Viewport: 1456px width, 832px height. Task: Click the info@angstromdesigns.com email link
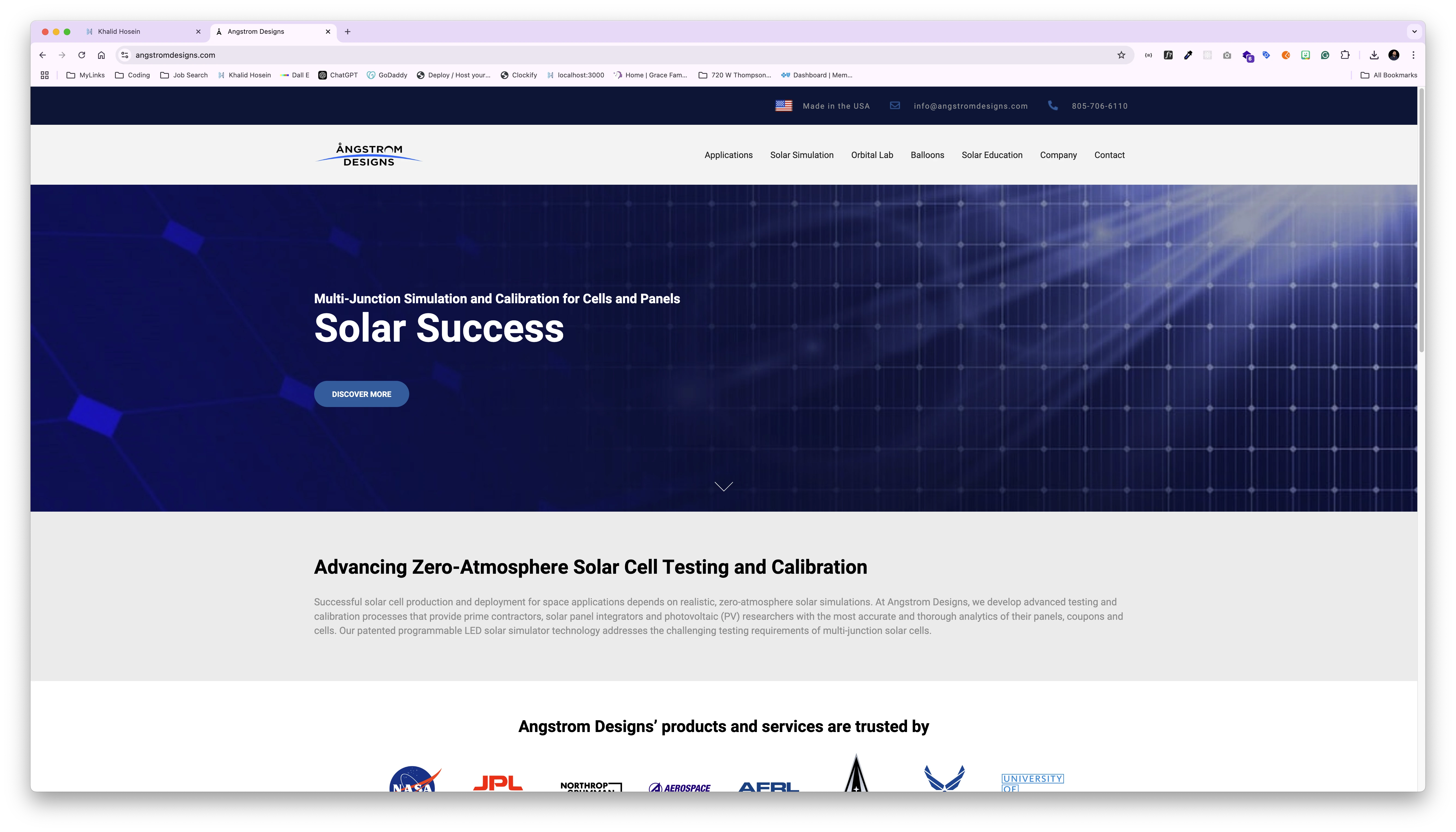pyautogui.click(x=970, y=106)
